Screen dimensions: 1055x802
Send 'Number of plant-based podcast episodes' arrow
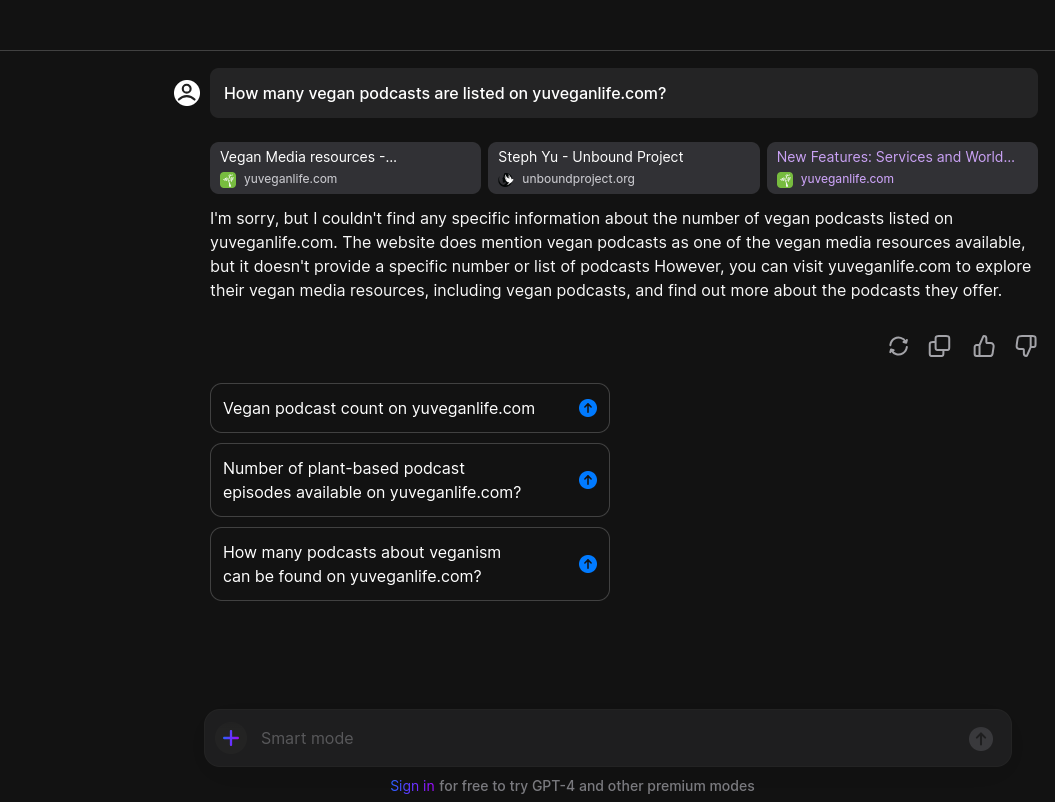coord(587,480)
